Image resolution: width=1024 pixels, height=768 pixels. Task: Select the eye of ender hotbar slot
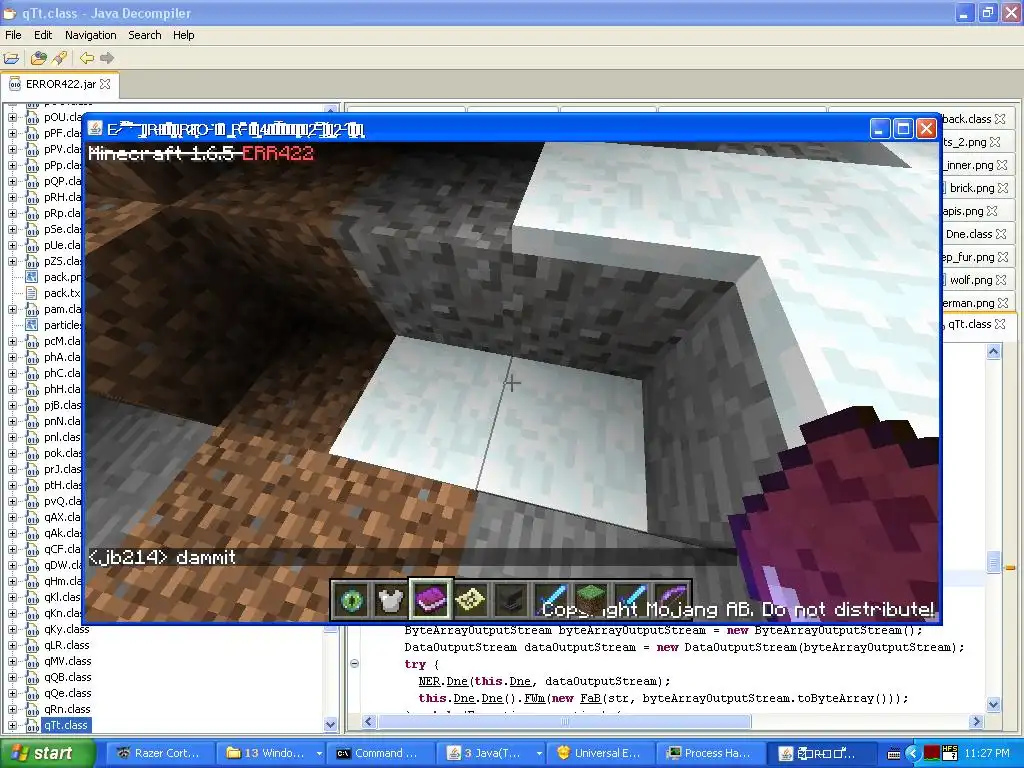(352, 600)
